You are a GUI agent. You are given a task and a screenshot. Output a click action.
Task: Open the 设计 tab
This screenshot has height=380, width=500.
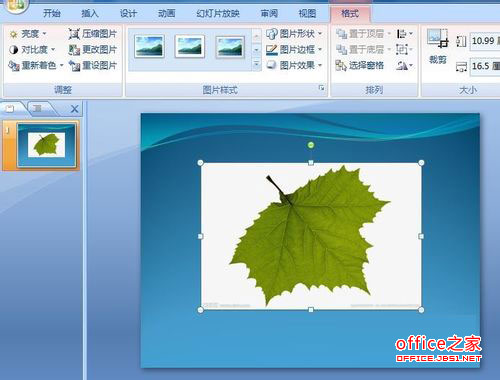[x=128, y=13]
